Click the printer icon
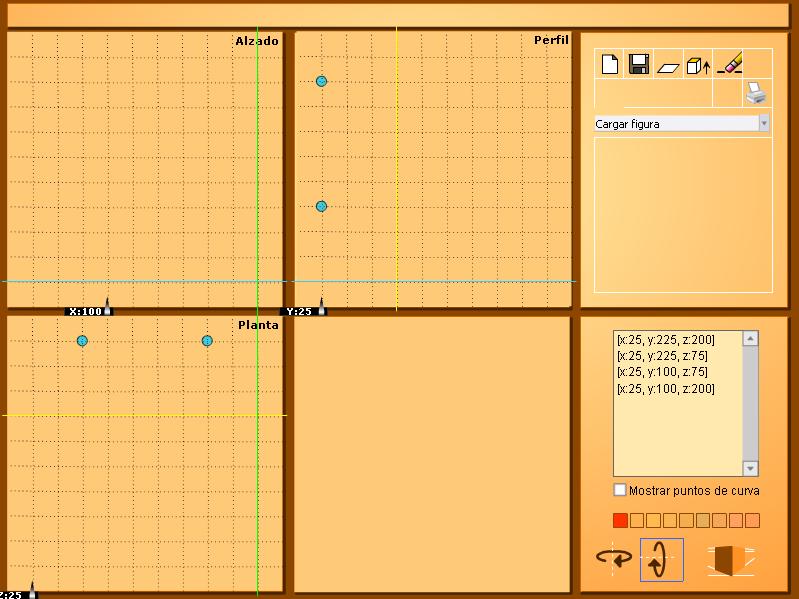The width and height of the screenshot is (799, 599). [x=756, y=93]
